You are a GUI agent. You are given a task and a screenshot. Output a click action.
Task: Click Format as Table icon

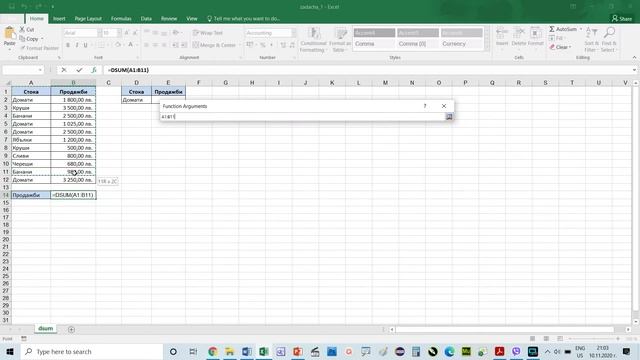tap(340, 40)
